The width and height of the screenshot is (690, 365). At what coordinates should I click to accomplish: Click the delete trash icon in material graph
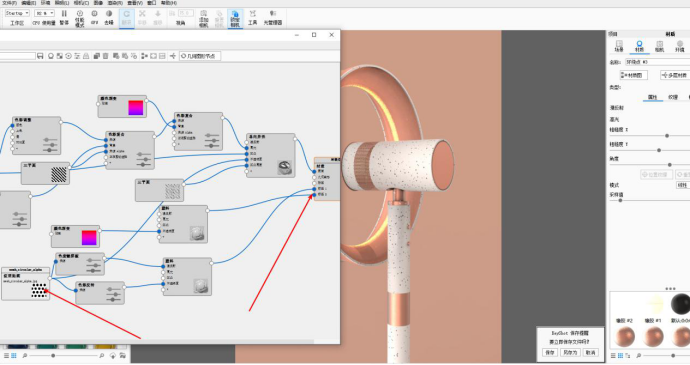pyautogui.click(x=106, y=56)
